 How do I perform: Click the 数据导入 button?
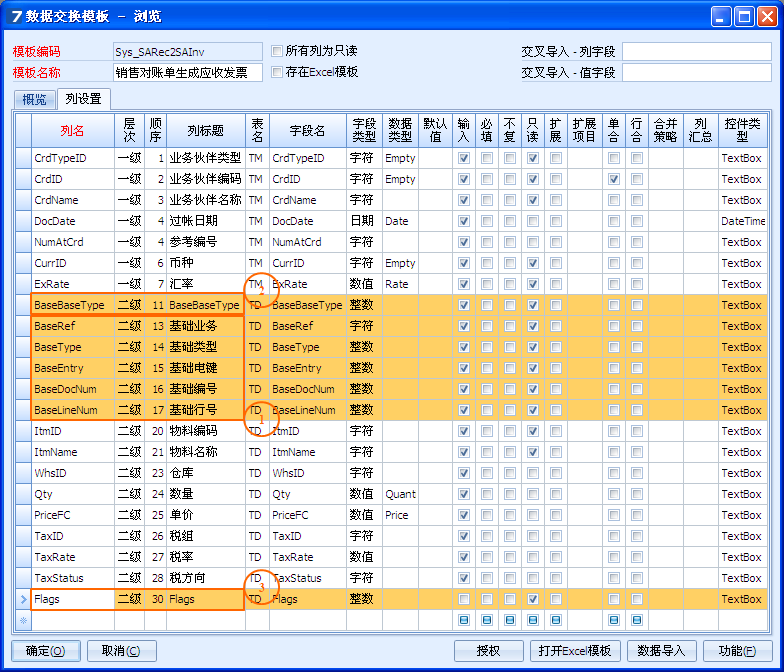[x=662, y=650]
